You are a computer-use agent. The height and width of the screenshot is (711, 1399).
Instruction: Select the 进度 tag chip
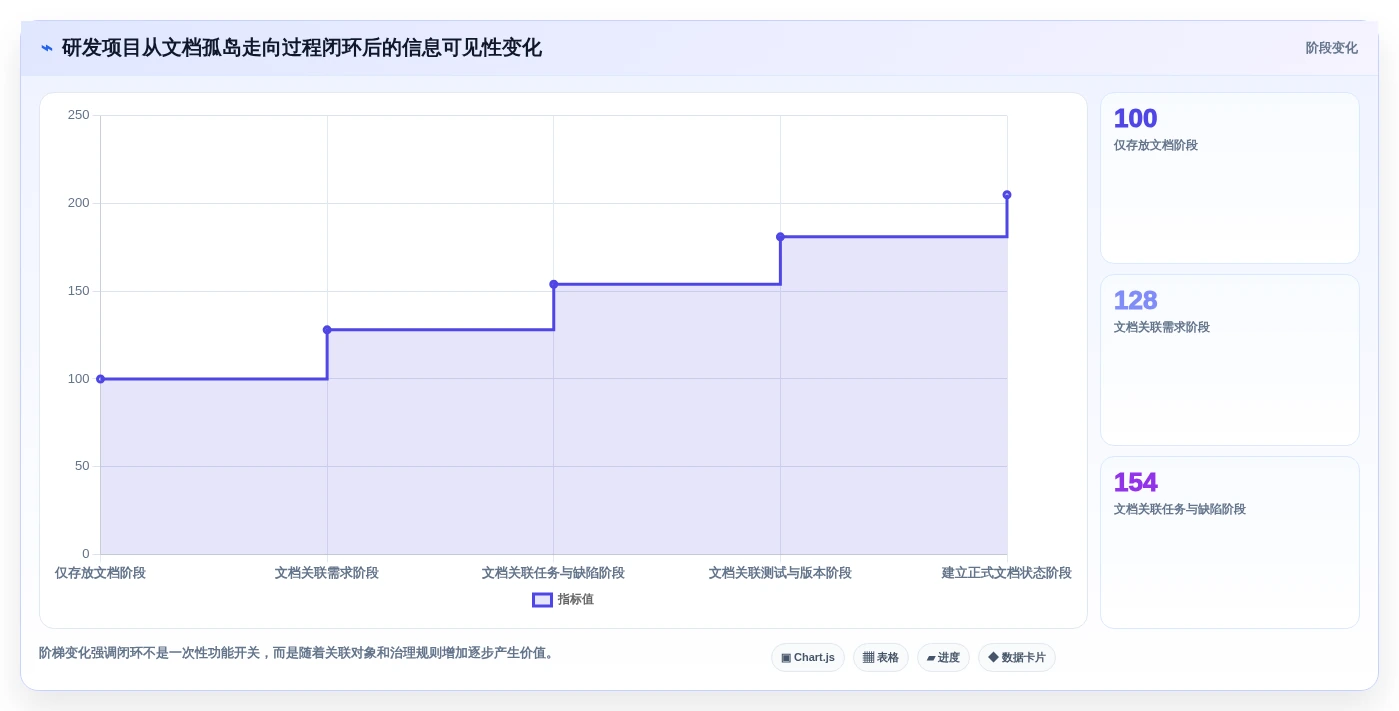point(943,657)
